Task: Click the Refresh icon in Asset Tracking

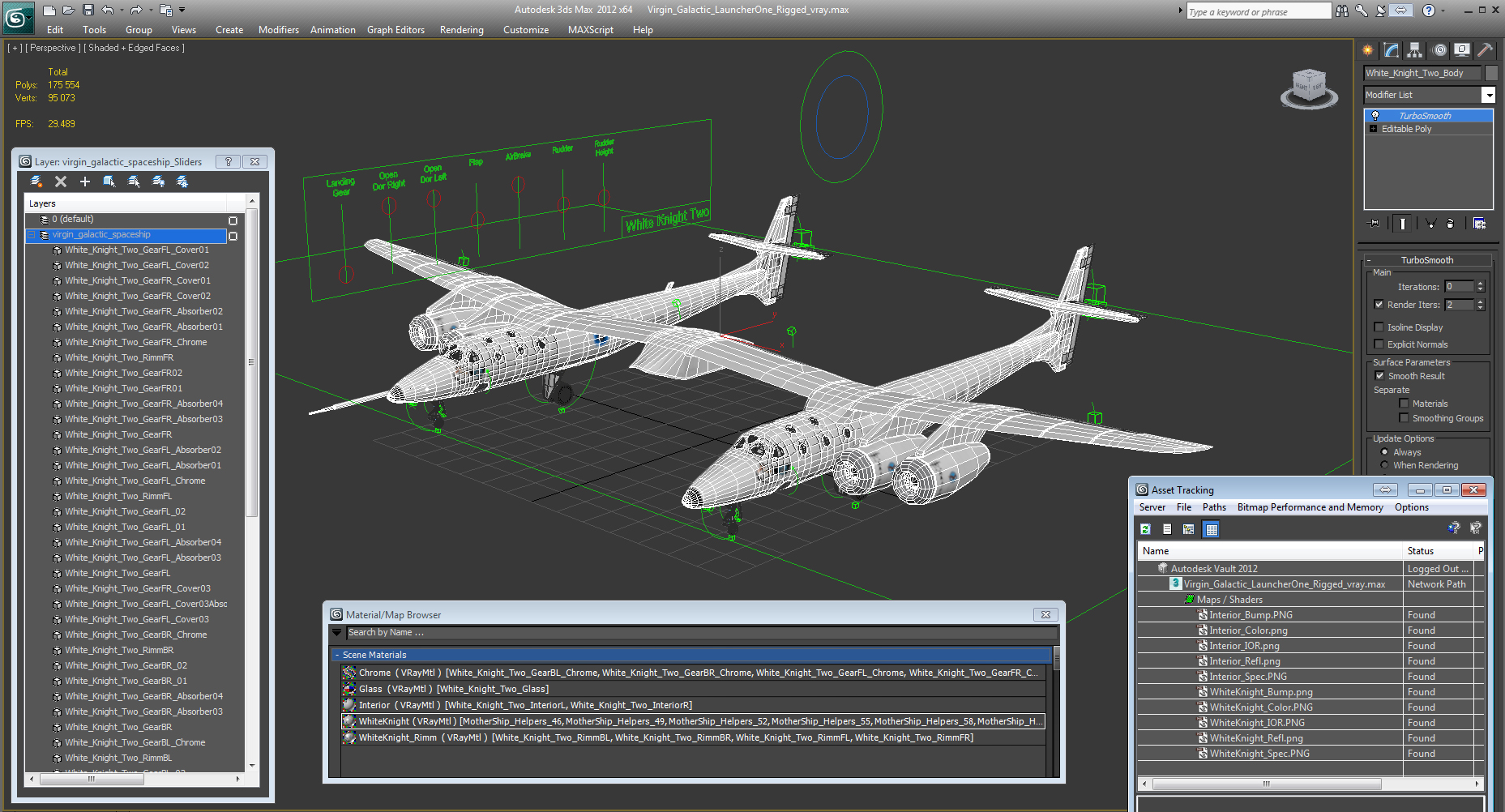Action: pos(1145,529)
